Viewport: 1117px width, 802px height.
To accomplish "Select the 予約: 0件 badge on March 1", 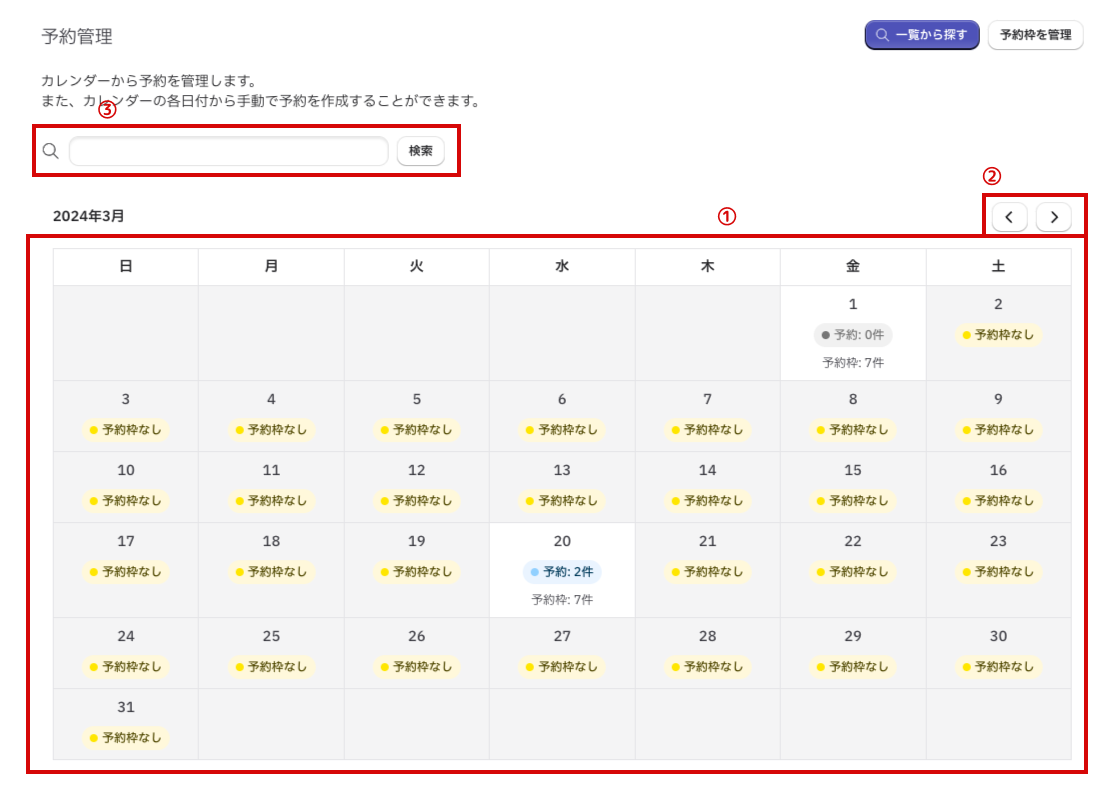I will (853, 335).
